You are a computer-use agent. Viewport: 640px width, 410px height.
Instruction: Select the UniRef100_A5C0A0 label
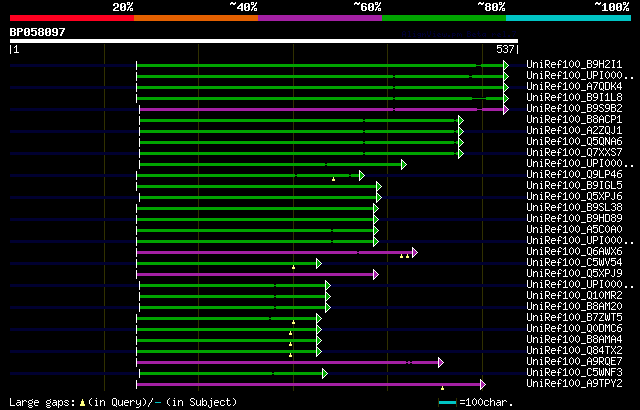(x=574, y=230)
